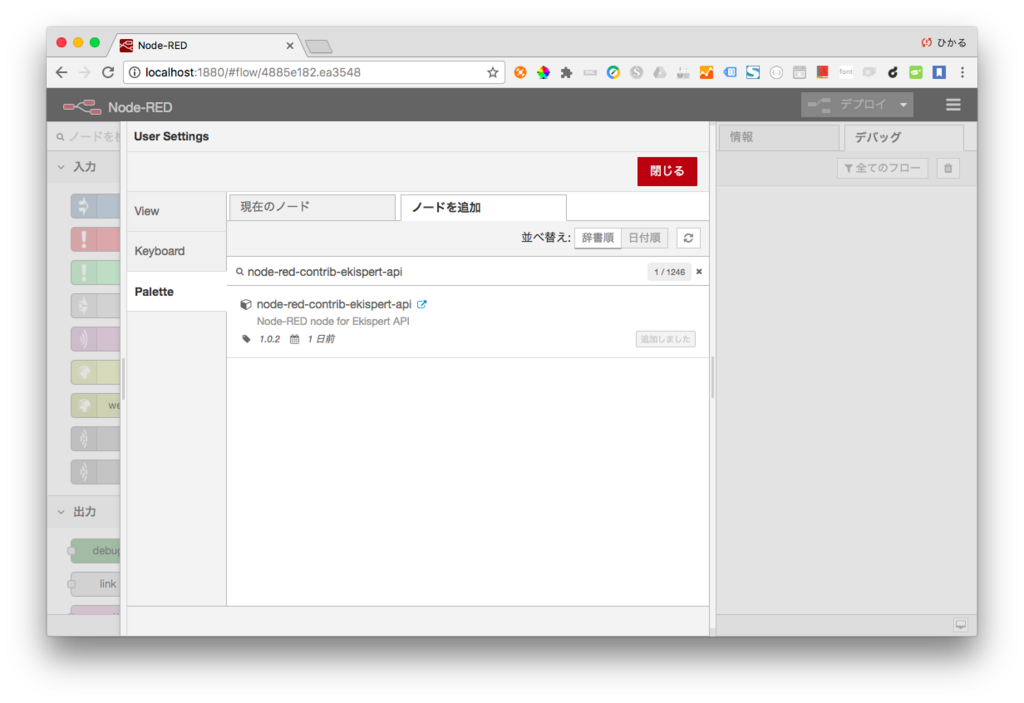Viewport: 1024px width, 703px height.
Task: Switch to the 情報 sidebar tab
Action: (x=778, y=137)
